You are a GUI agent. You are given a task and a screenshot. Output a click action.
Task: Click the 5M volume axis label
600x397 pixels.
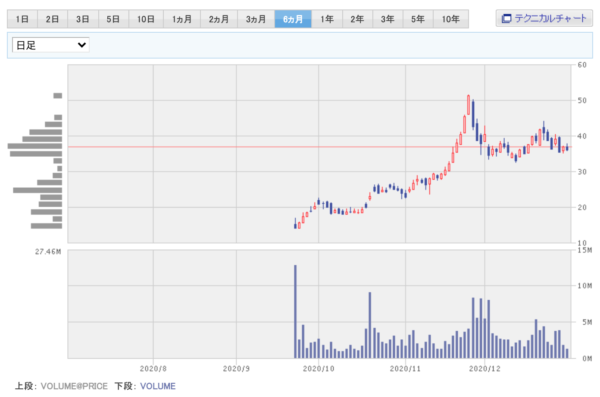click(x=587, y=322)
